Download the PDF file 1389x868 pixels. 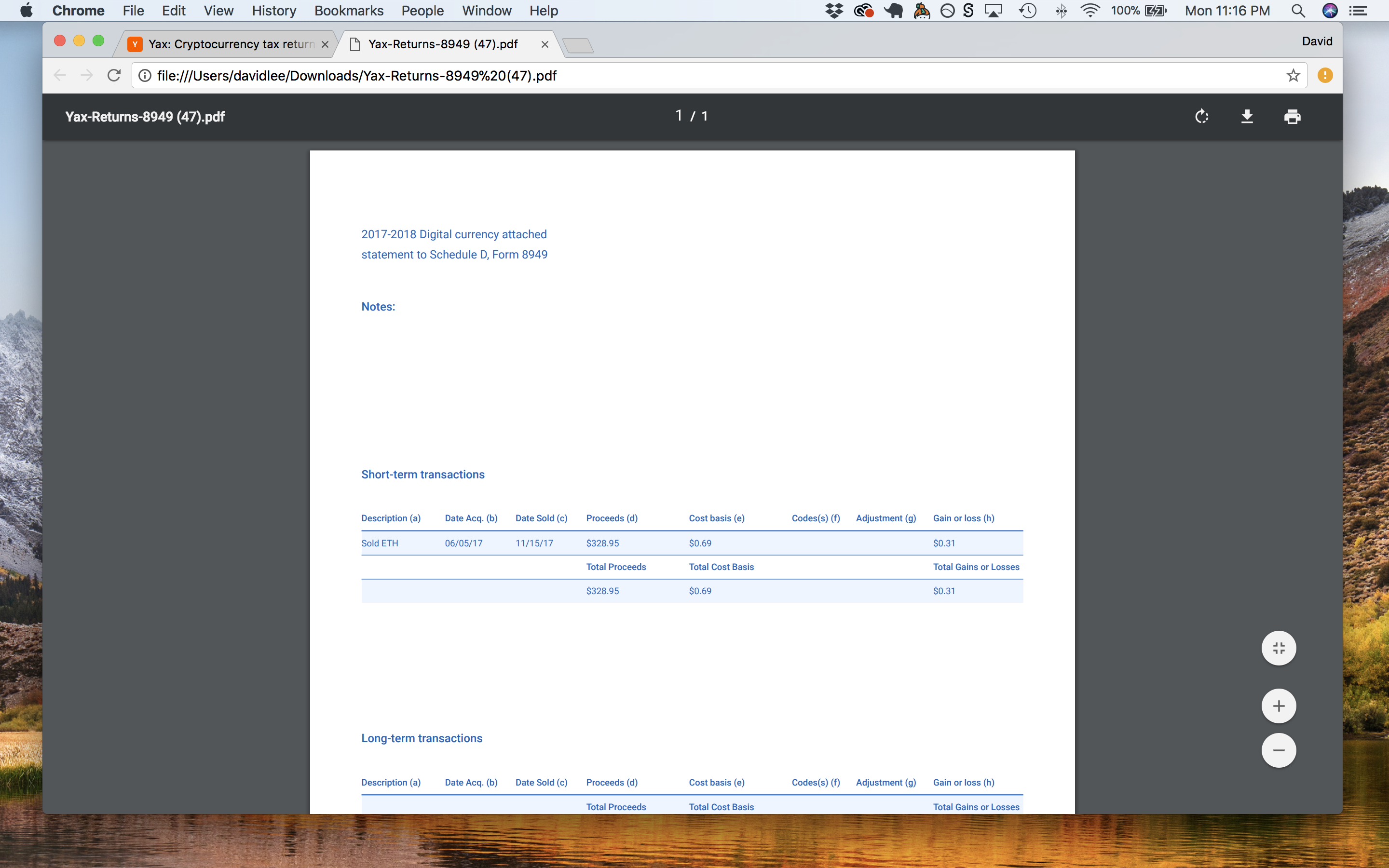click(x=1247, y=117)
